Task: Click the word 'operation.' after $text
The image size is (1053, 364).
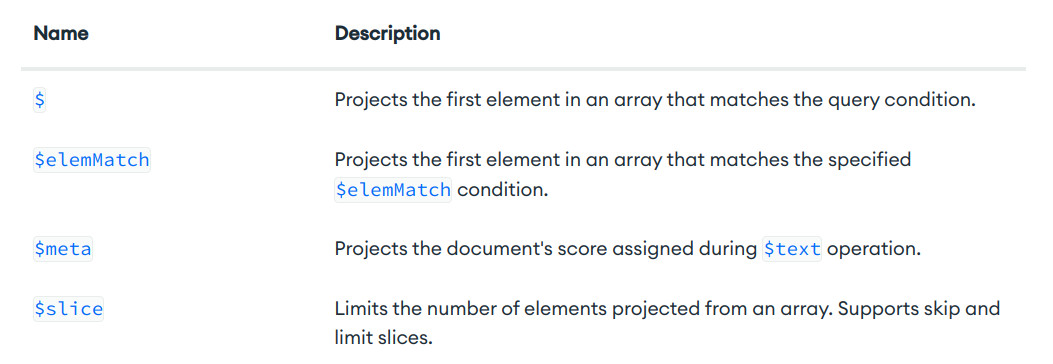Action: [x=873, y=249]
